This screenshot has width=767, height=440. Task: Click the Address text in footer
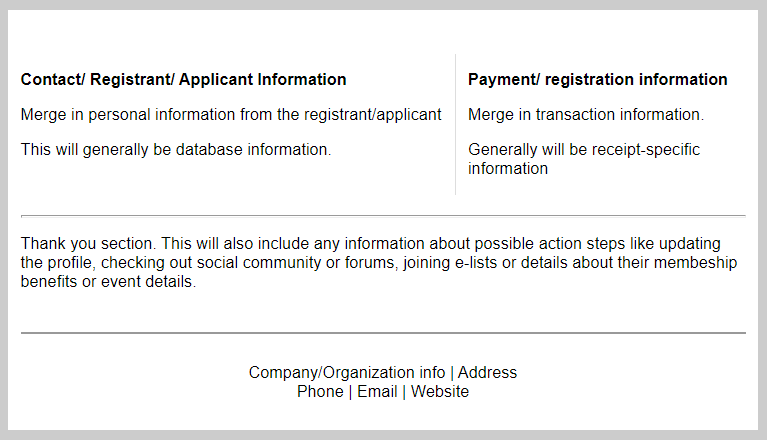click(487, 373)
